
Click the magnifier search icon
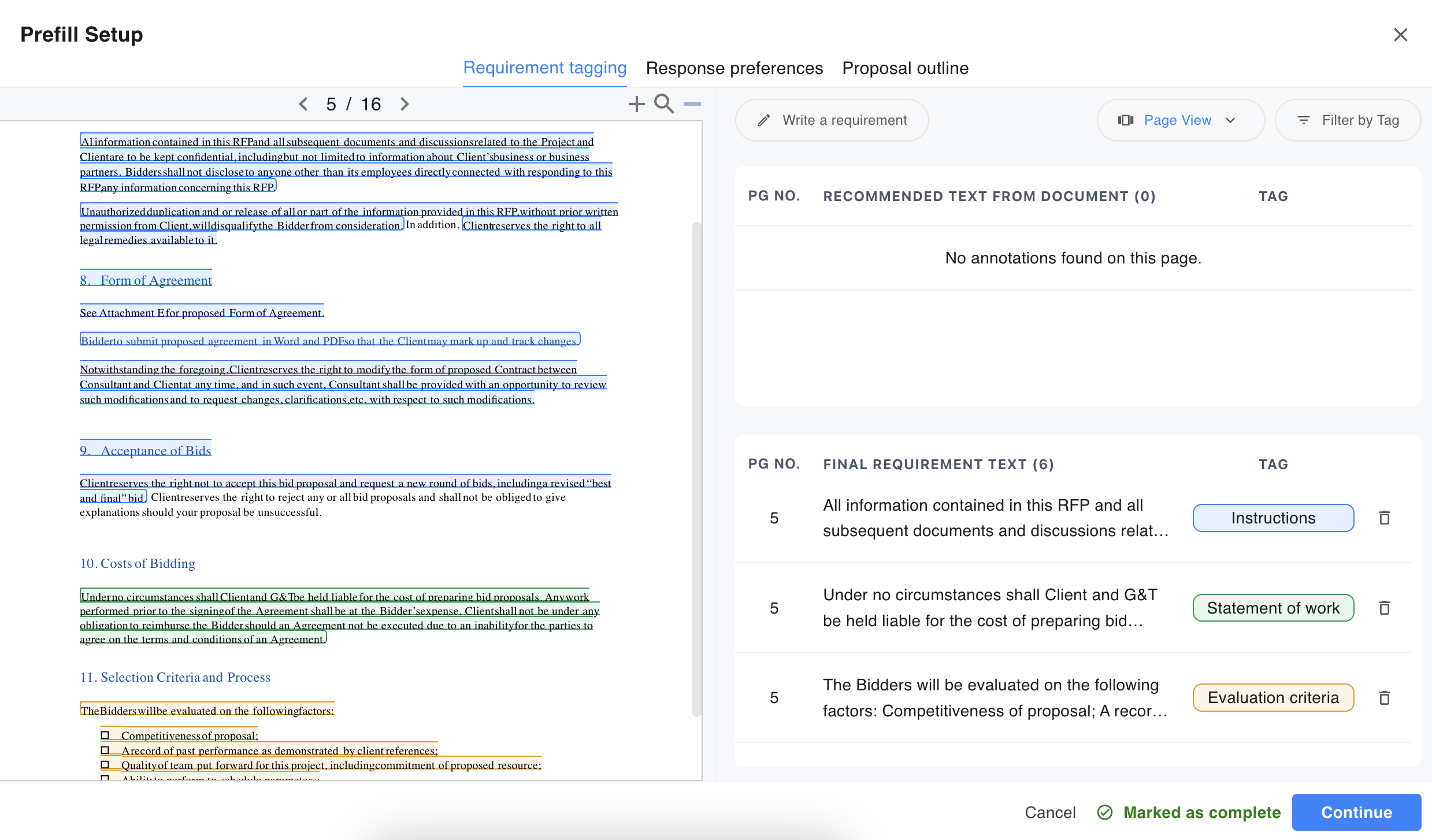664,104
